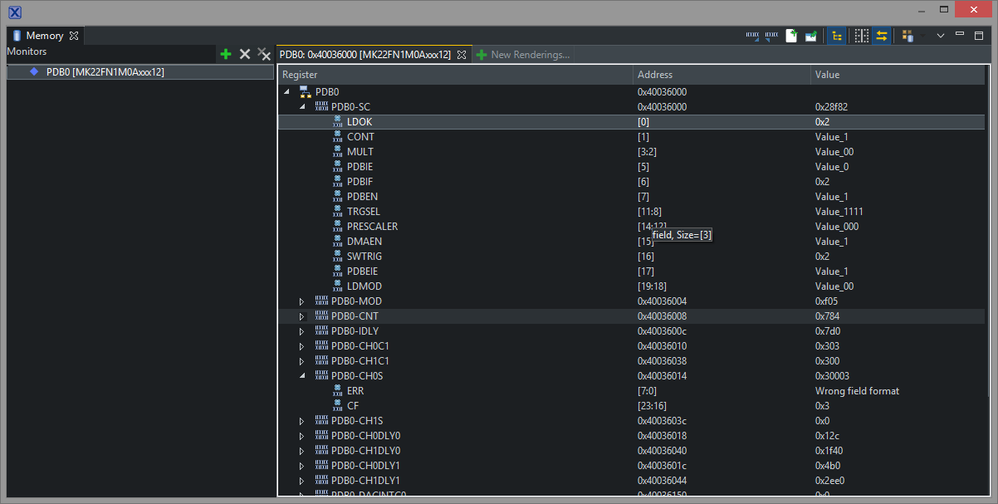Click the SWTRIG field icon

click(x=337, y=256)
